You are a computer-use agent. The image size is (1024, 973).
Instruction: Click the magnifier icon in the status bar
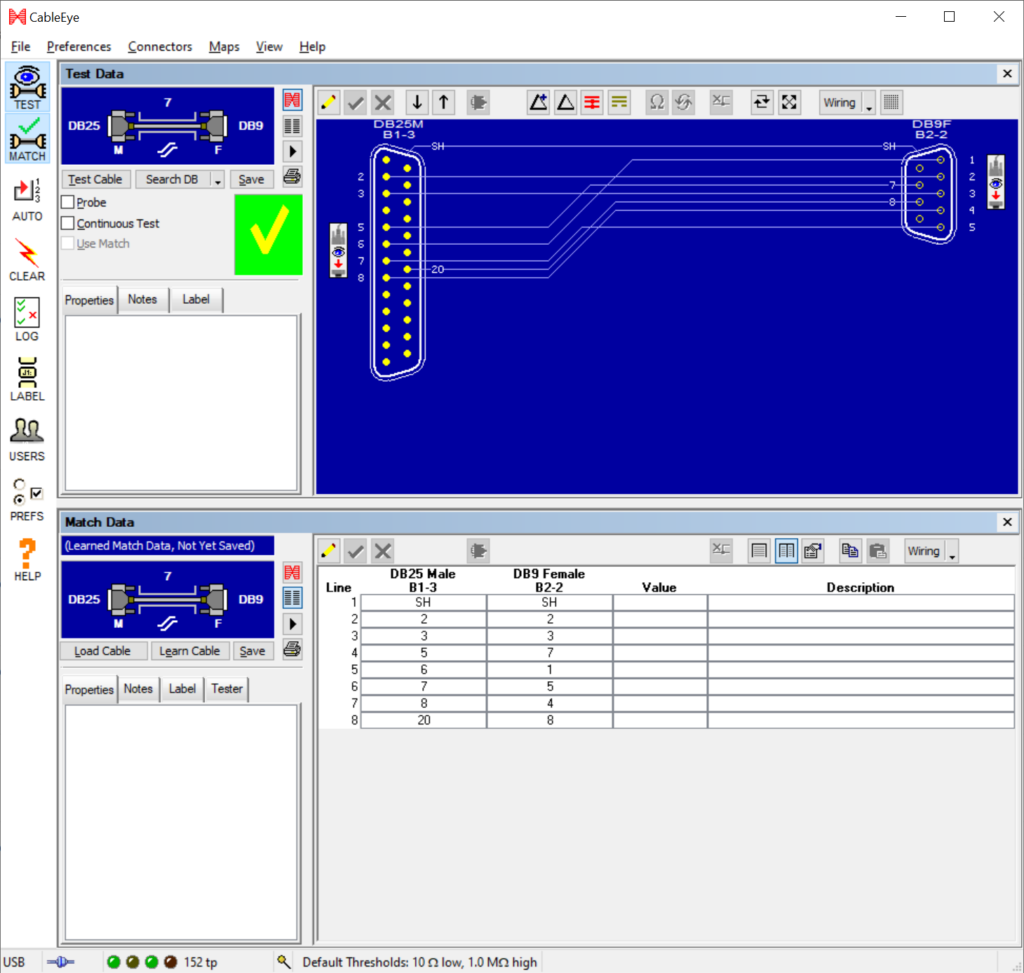point(283,961)
